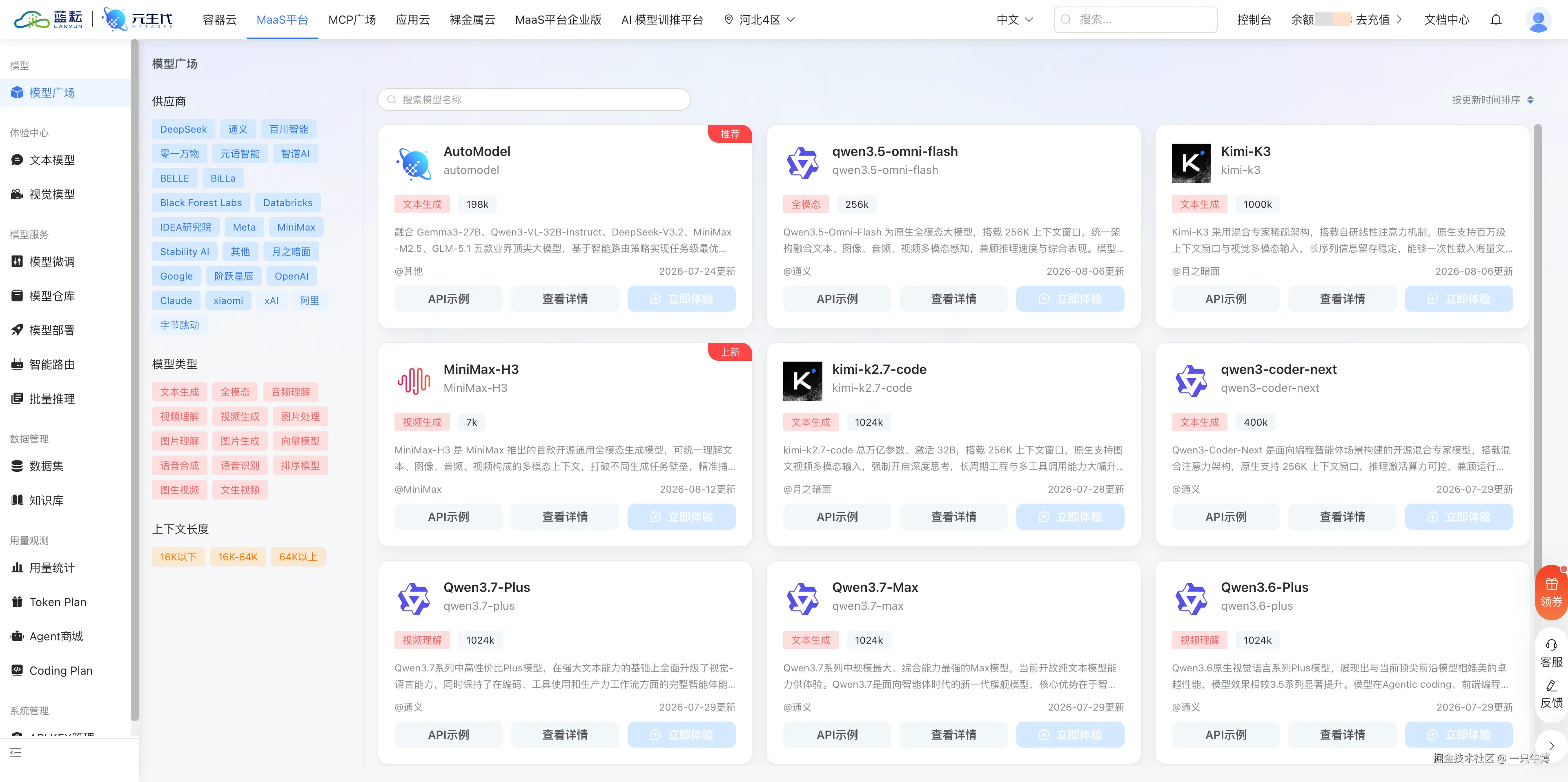Open 客服 customer service headset
The width and height of the screenshot is (1568, 782).
(1551, 653)
